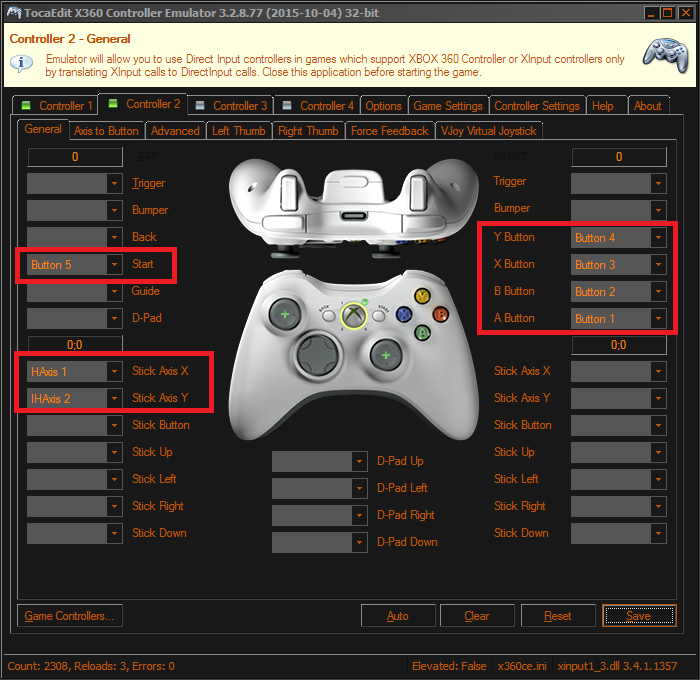Screen dimensions: 700x680
Task: Open the A Button dropdown showing Button 1
Action: [619, 318]
